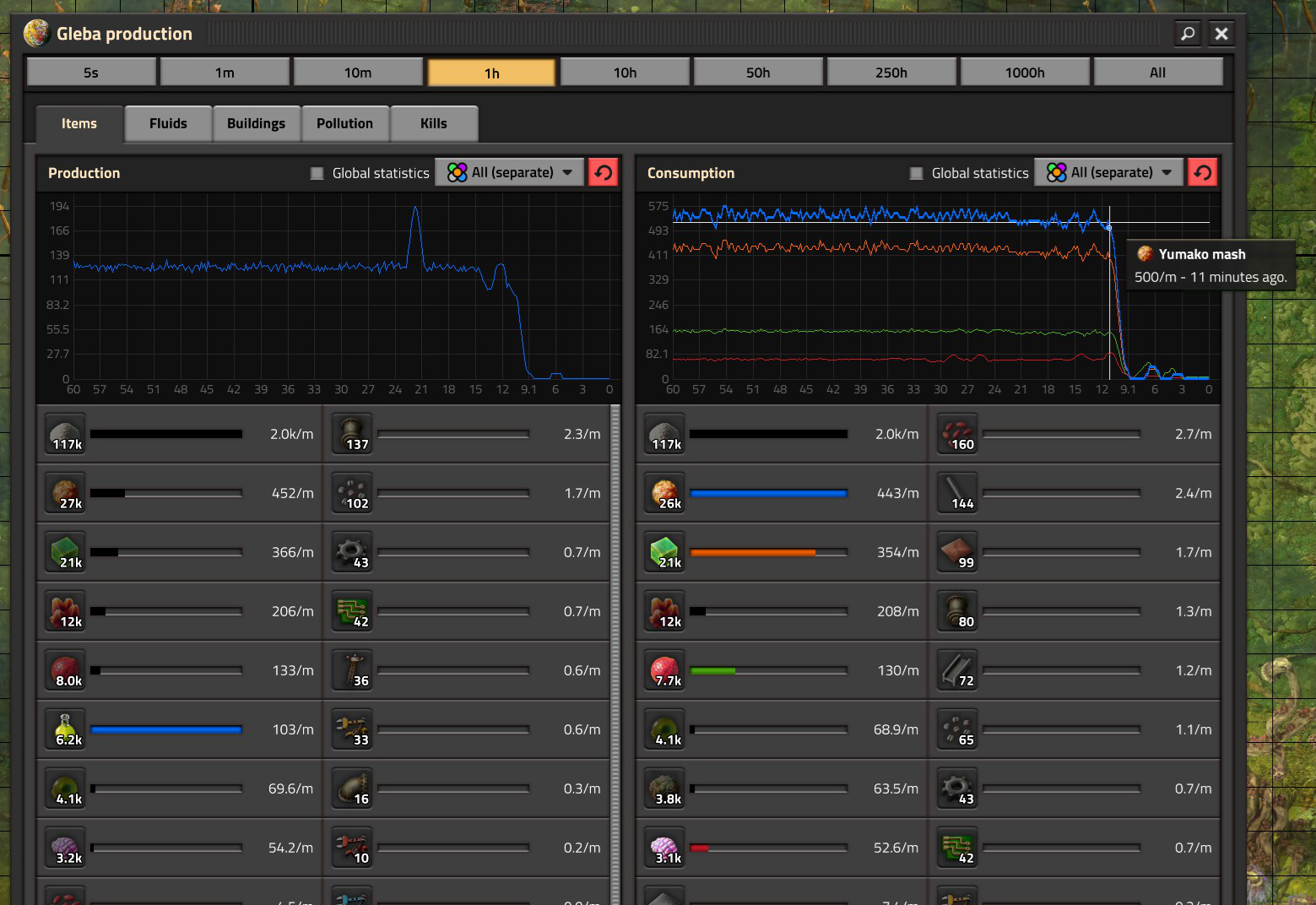Select bioflux icon showing 3.2k in Production
Viewport: 1316px width, 905px height.
tap(66, 848)
